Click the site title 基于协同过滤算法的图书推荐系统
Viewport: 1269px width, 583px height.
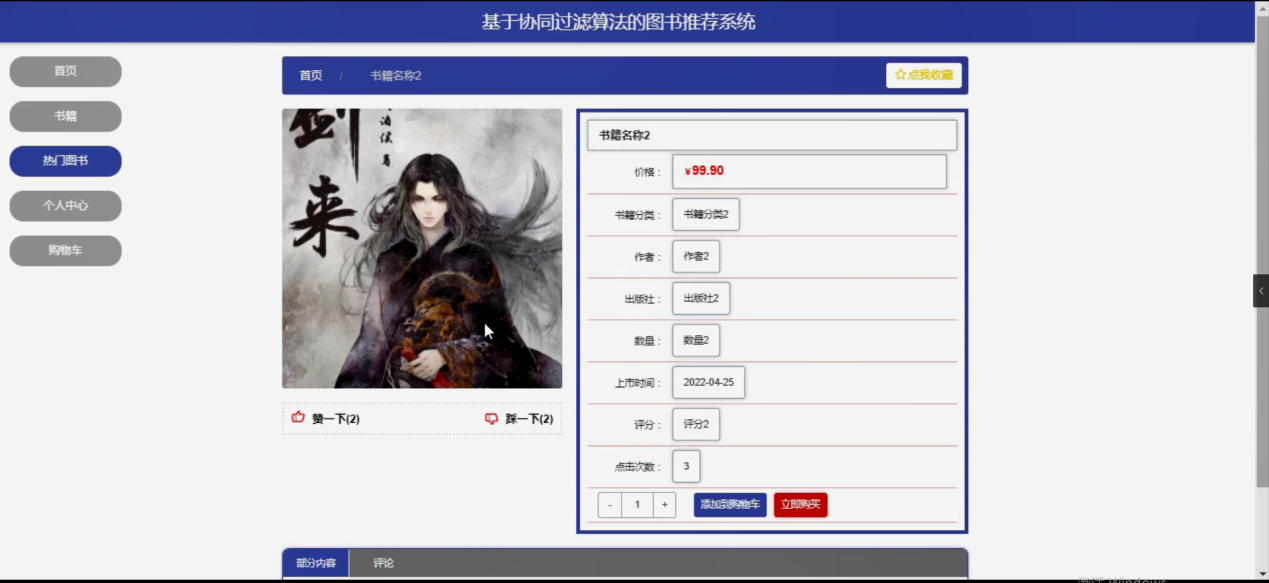pos(619,21)
